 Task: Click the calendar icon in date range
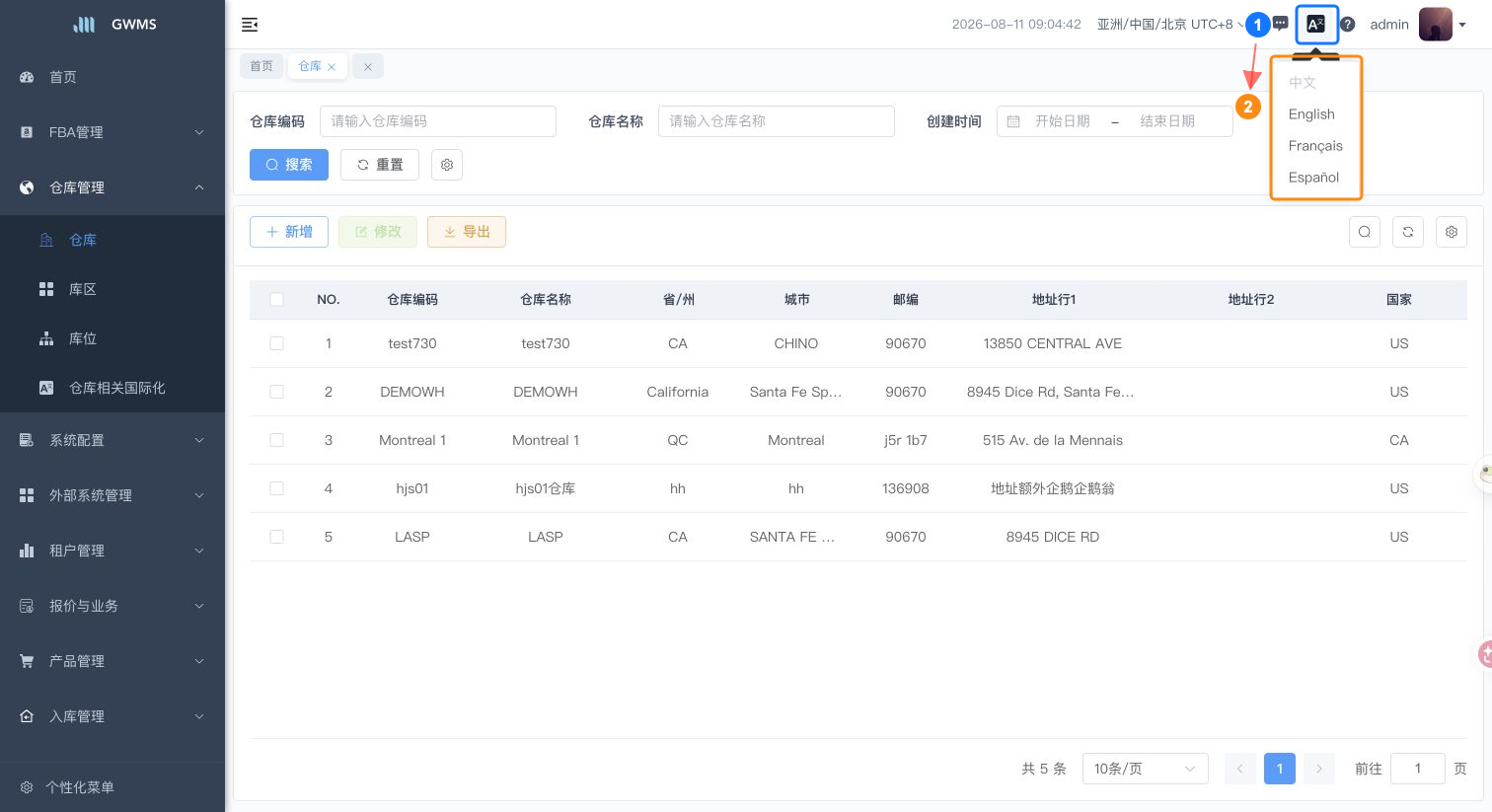point(1013,121)
